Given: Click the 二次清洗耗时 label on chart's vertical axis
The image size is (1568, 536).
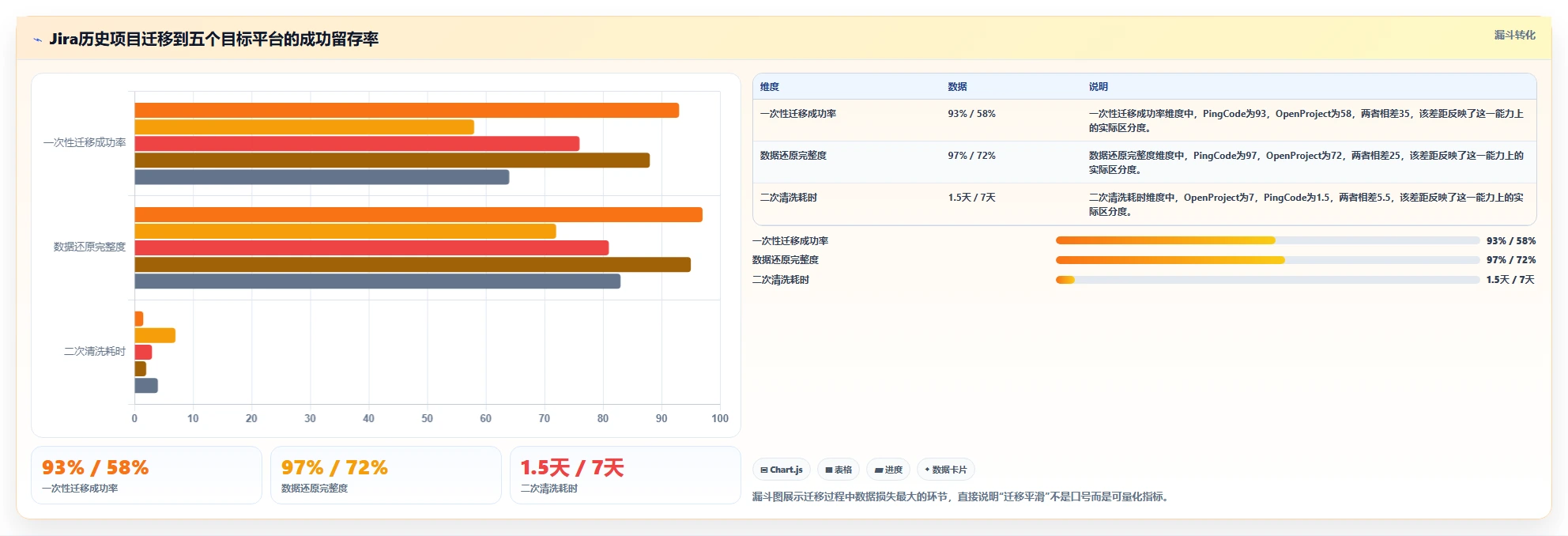Looking at the screenshot, I should [x=95, y=352].
